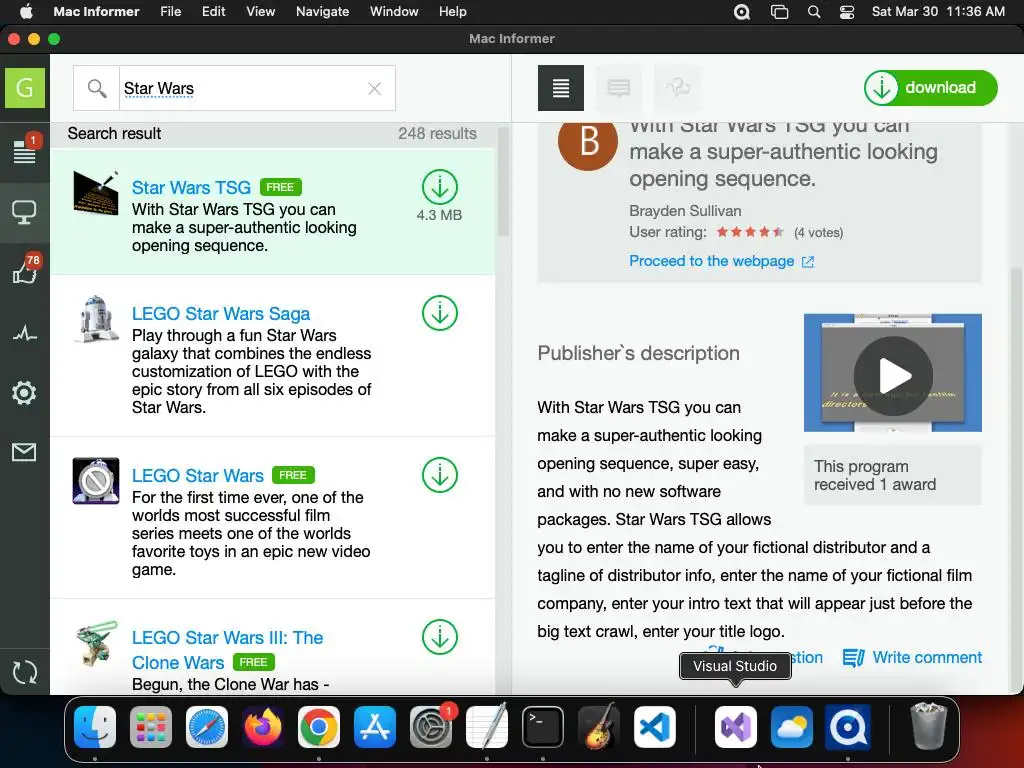Play the Star Wars TSG preview video
Viewport: 1024px width, 768px height.
893,376
